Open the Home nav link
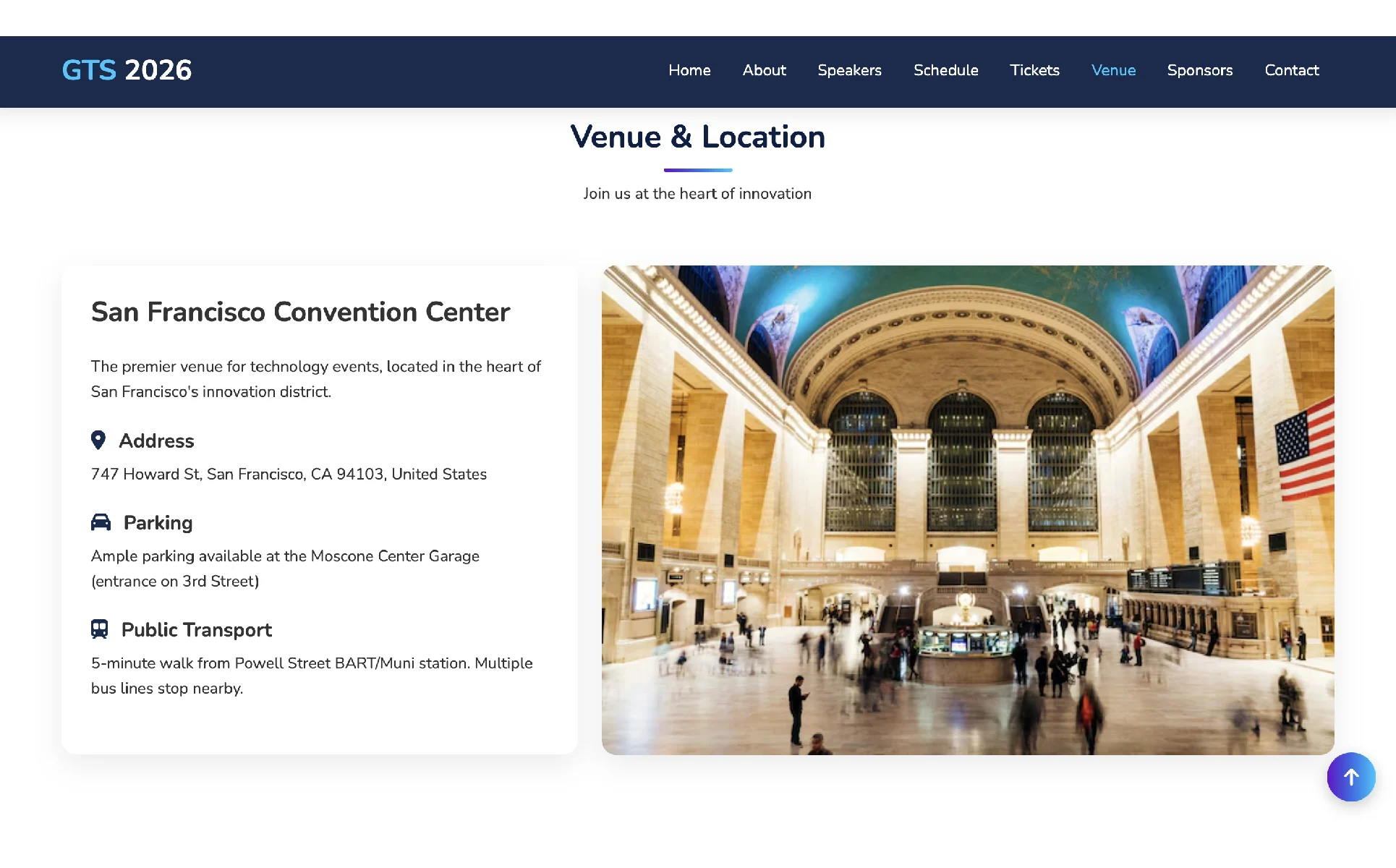1396x868 pixels. (689, 70)
